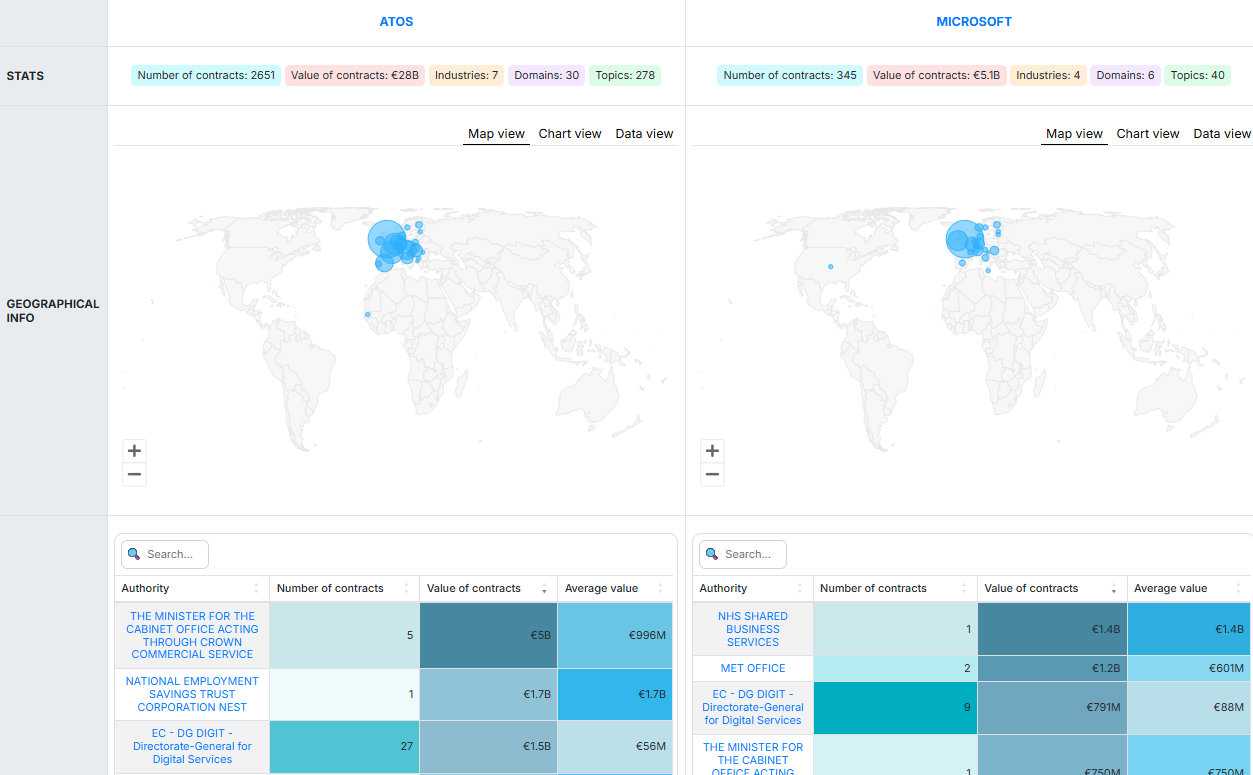Click 'Domains: 30' badge
Image resolution: width=1253 pixels, height=775 pixels.
(547, 75)
